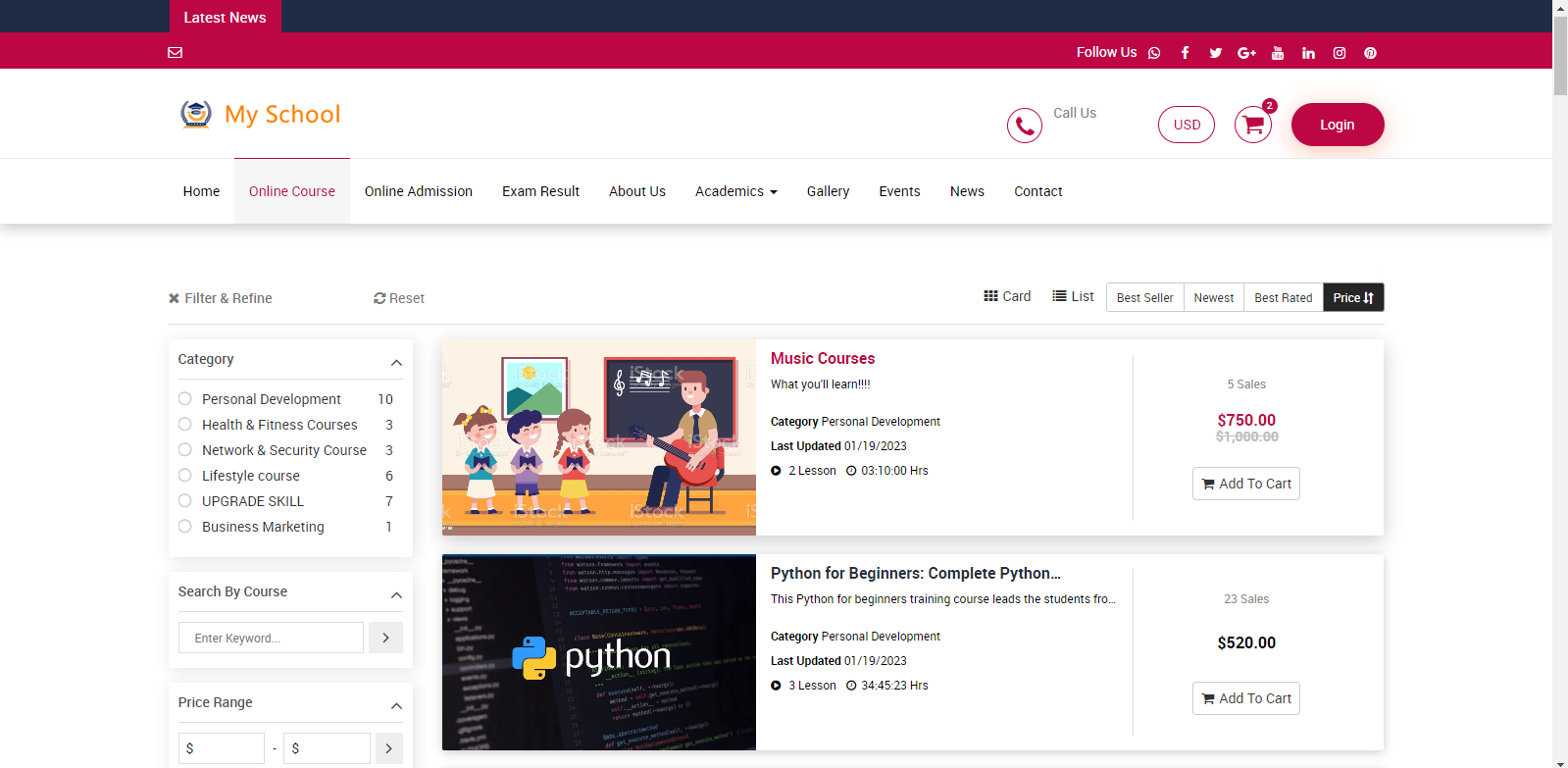
Task: Collapse the Category filter panel
Action: (396, 362)
